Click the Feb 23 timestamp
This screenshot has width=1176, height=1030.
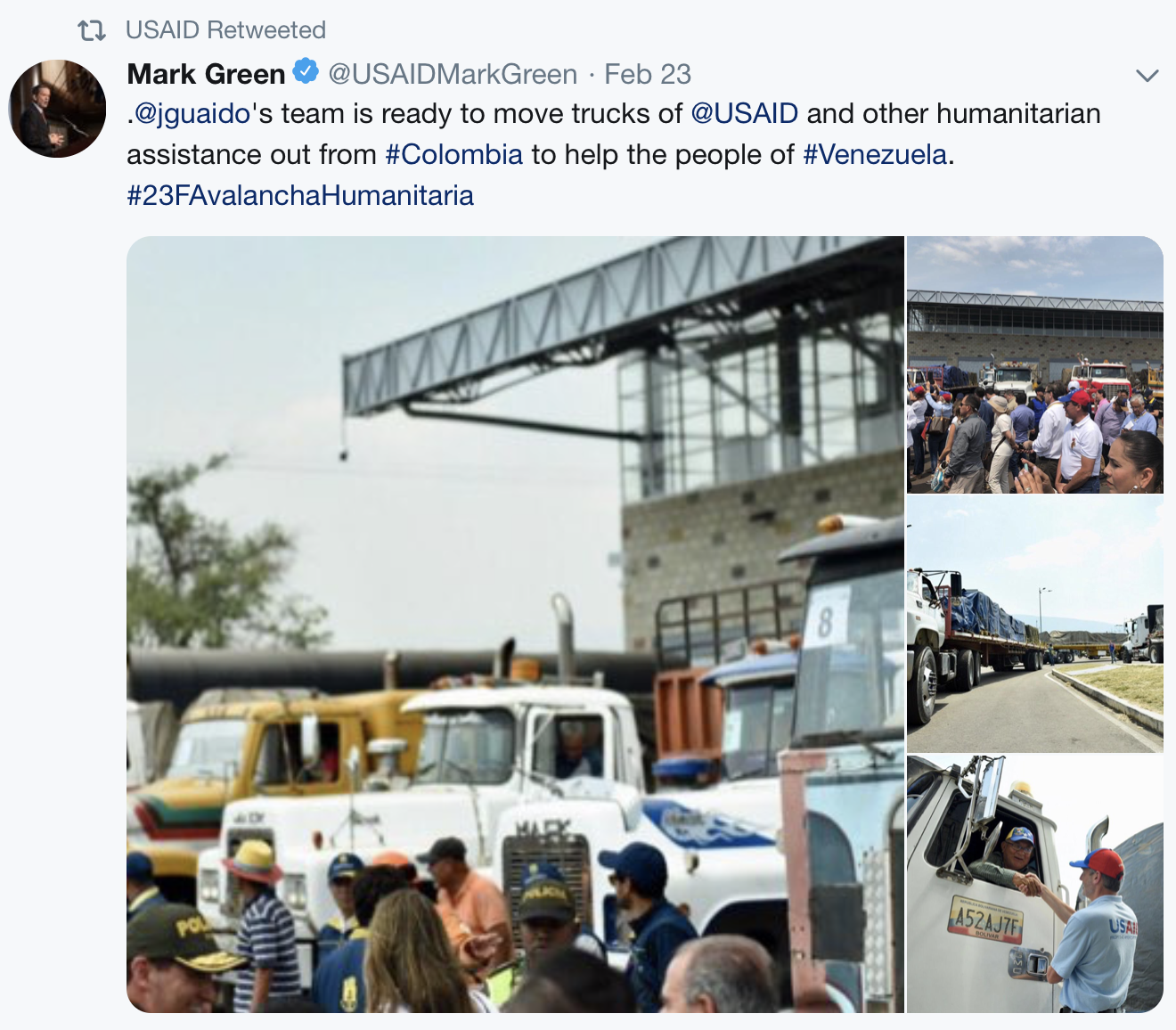tap(648, 74)
